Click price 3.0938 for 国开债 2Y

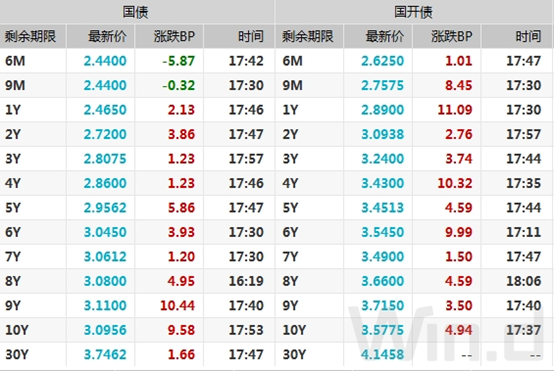382,134
